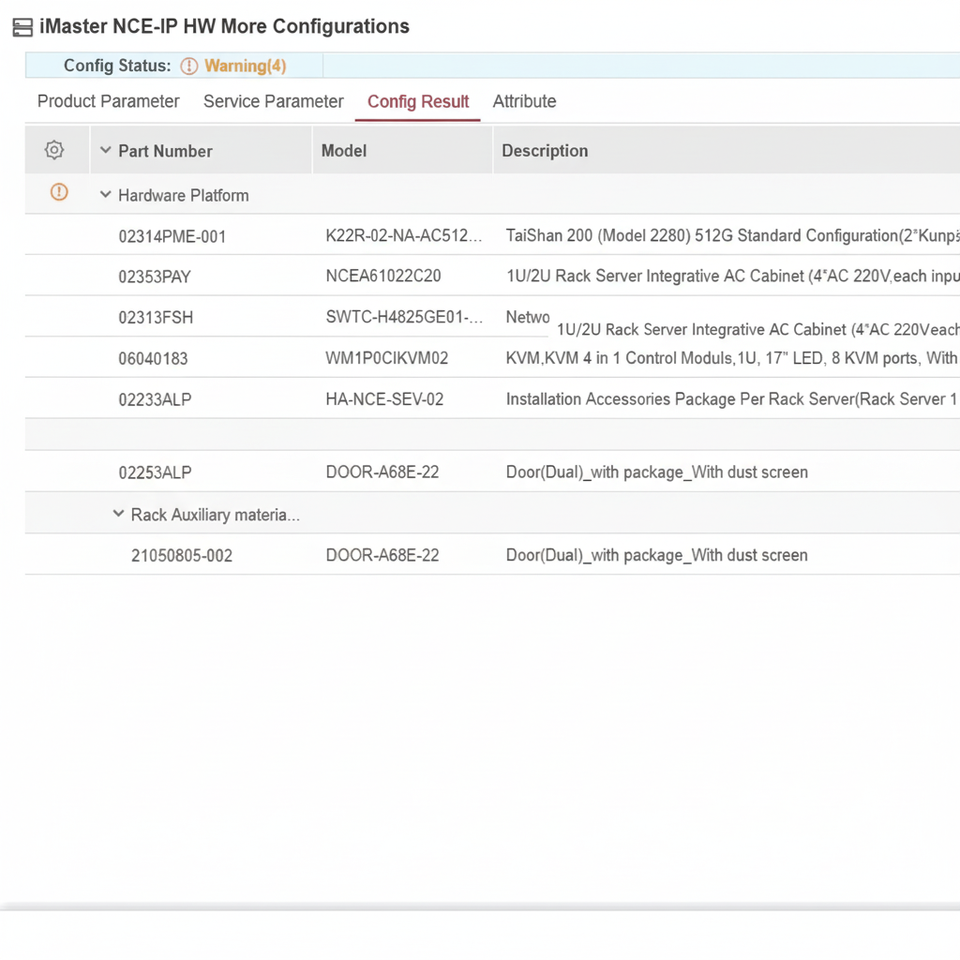Click model HA-NCE-SEV-02 cell
Image resolution: width=960 pixels, height=960 pixels.
pos(384,399)
